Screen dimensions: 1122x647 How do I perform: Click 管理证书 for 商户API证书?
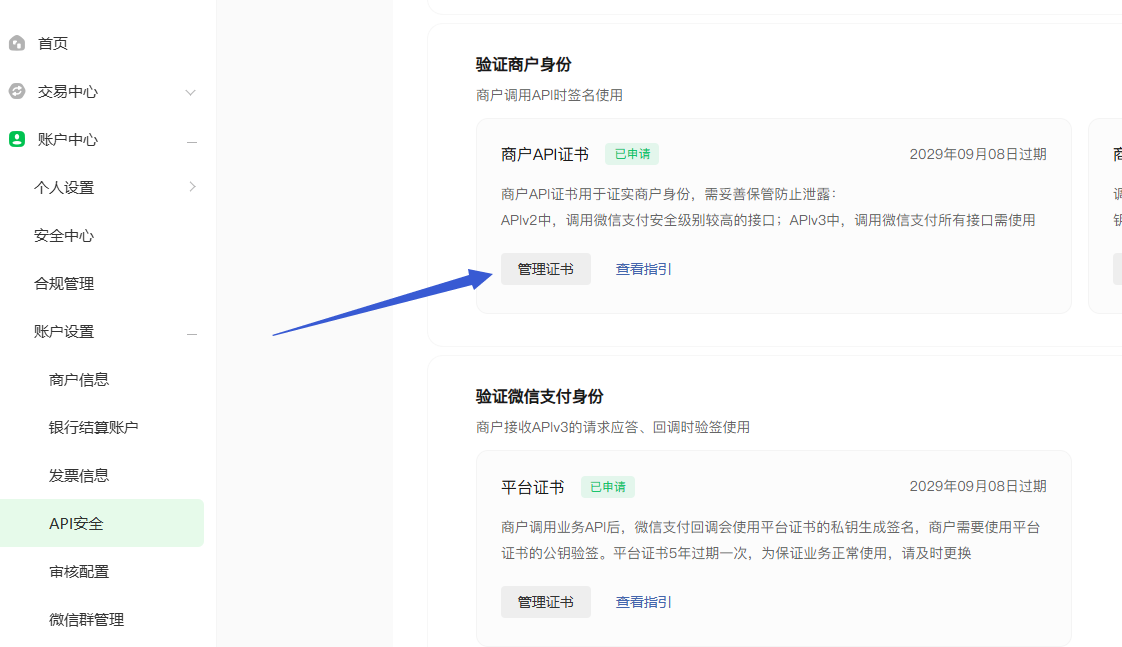[x=546, y=269]
